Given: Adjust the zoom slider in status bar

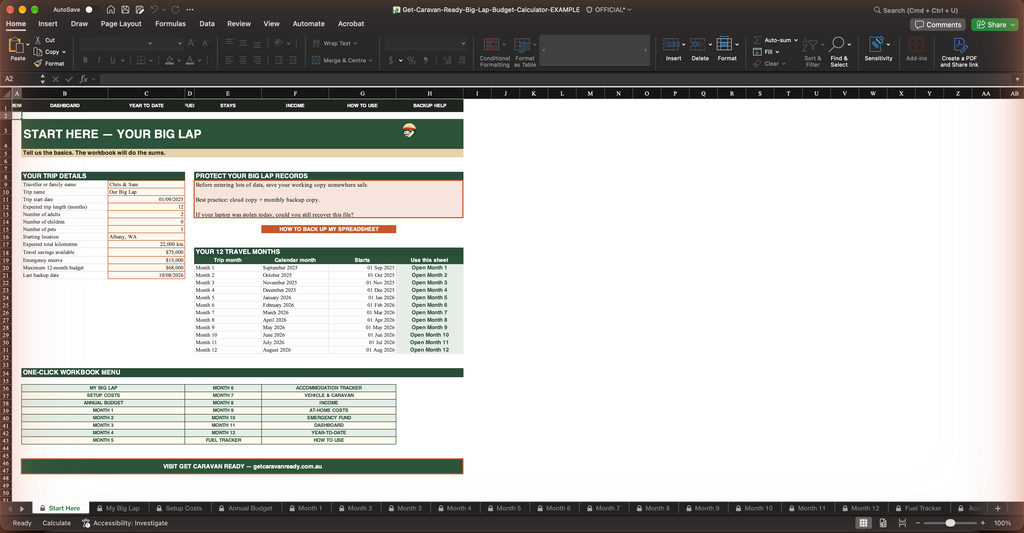Looking at the screenshot, I should point(950,523).
